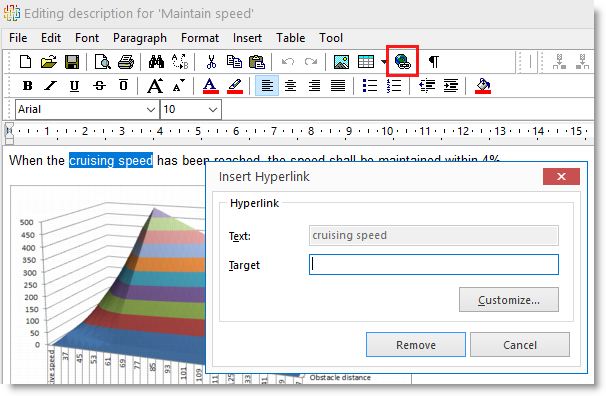Open the Paragraph menu
606x396 pixels.
(140, 38)
